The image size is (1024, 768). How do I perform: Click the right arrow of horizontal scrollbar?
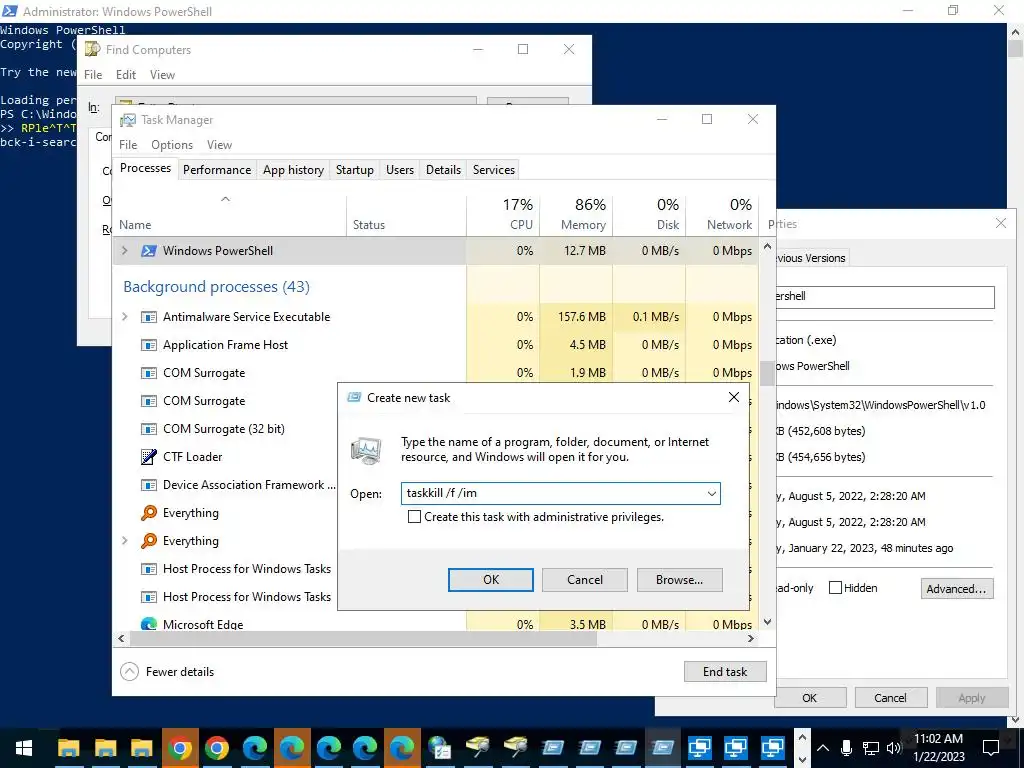pos(751,639)
